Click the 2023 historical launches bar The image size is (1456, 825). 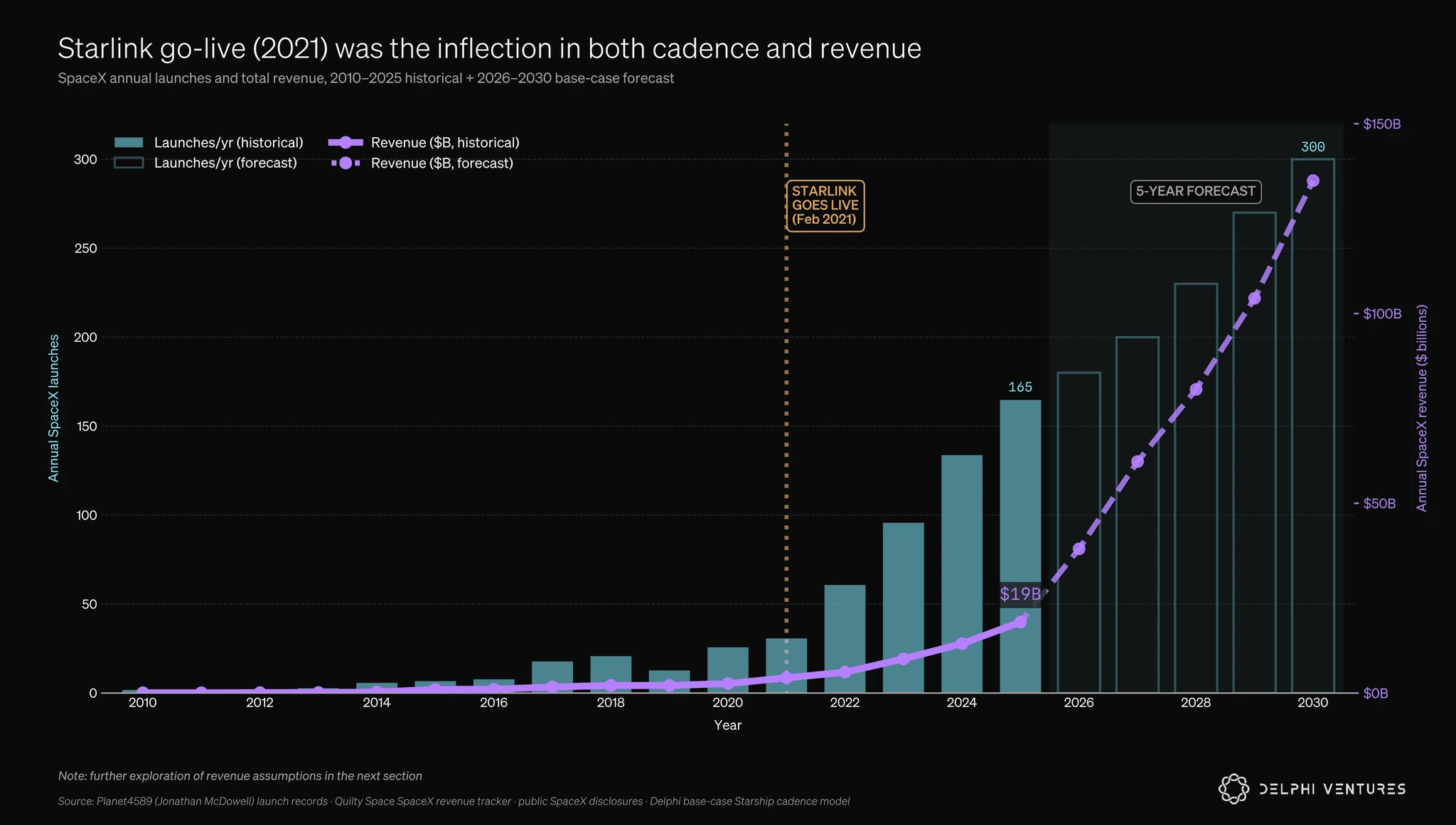click(904, 608)
